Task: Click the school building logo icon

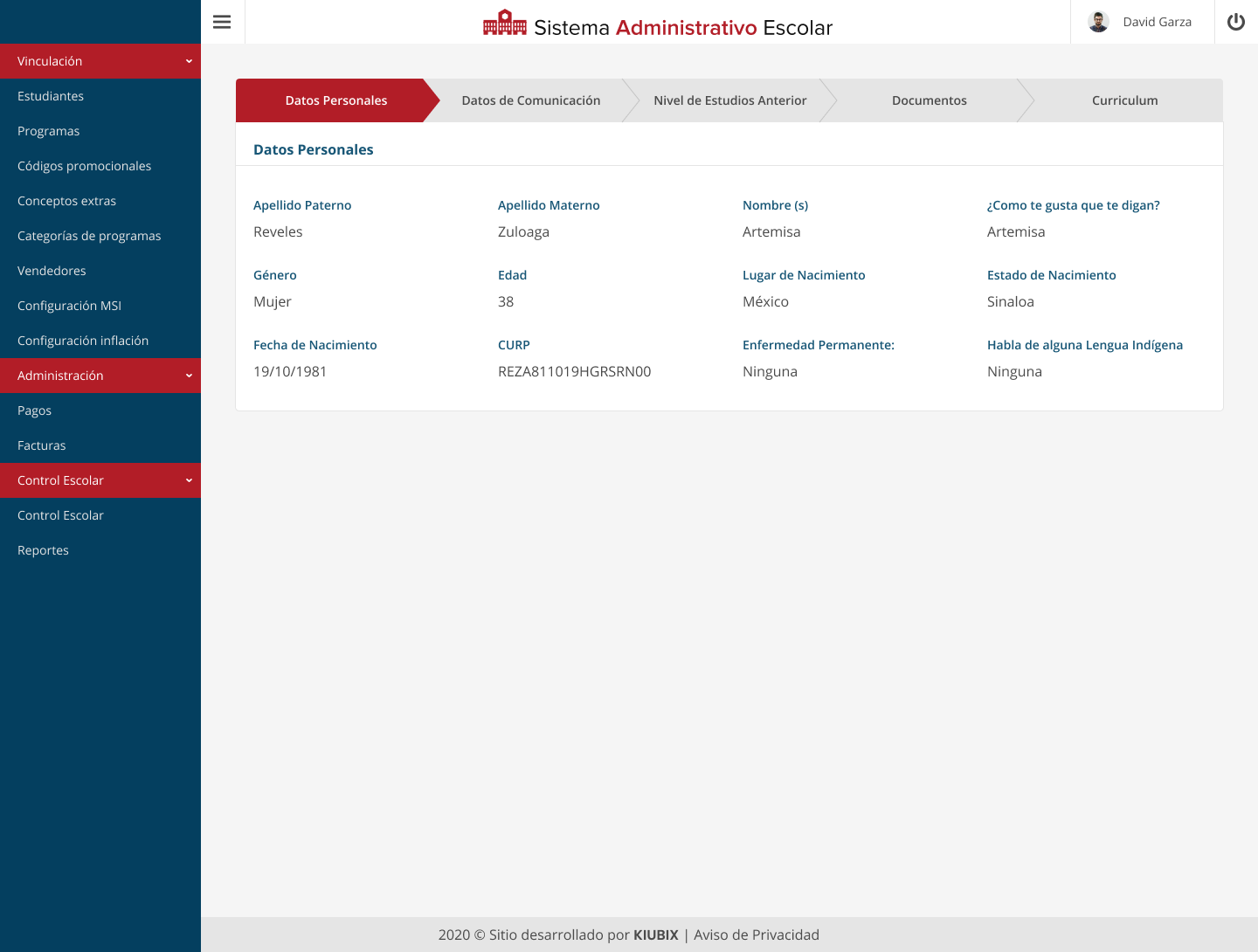Action: pos(504,24)
